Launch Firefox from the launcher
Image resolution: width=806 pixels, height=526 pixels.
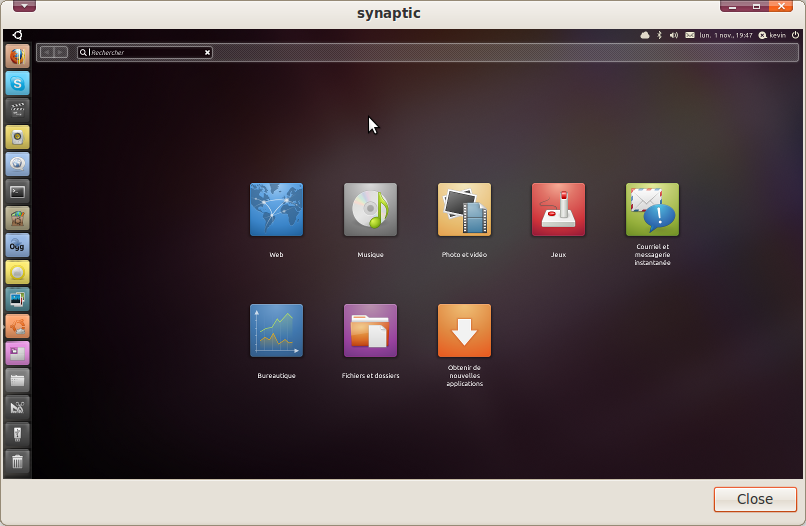17,56
